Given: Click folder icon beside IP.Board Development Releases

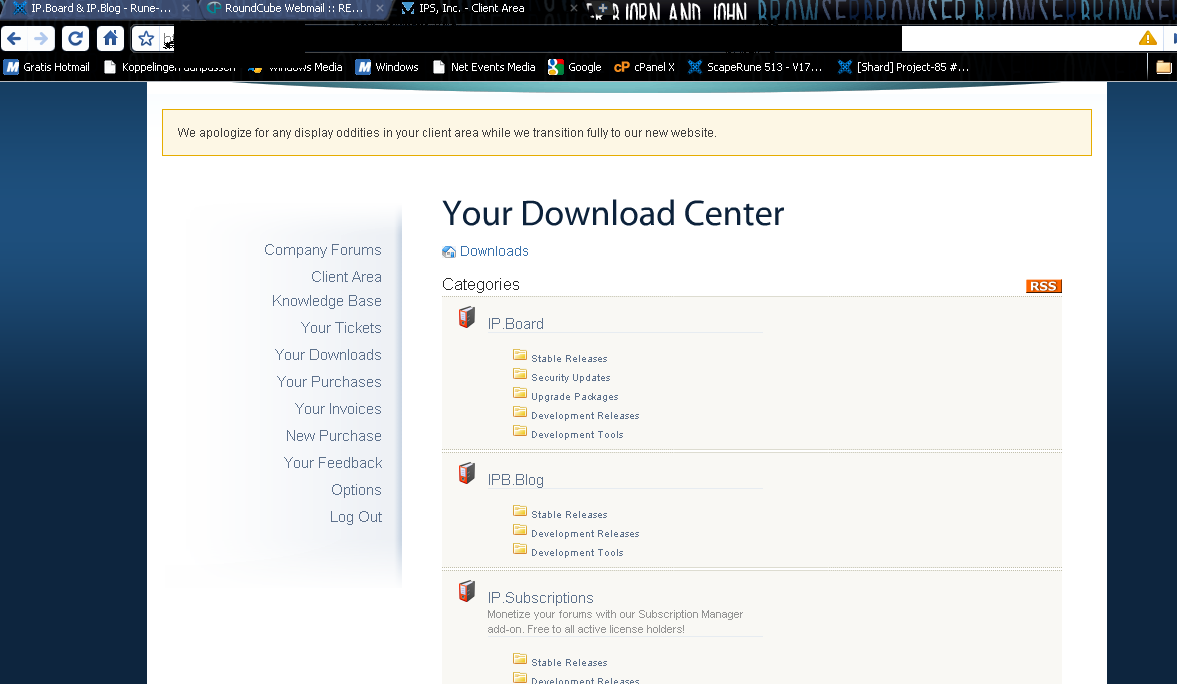Looking at the screenshot, I should (519, 411).
